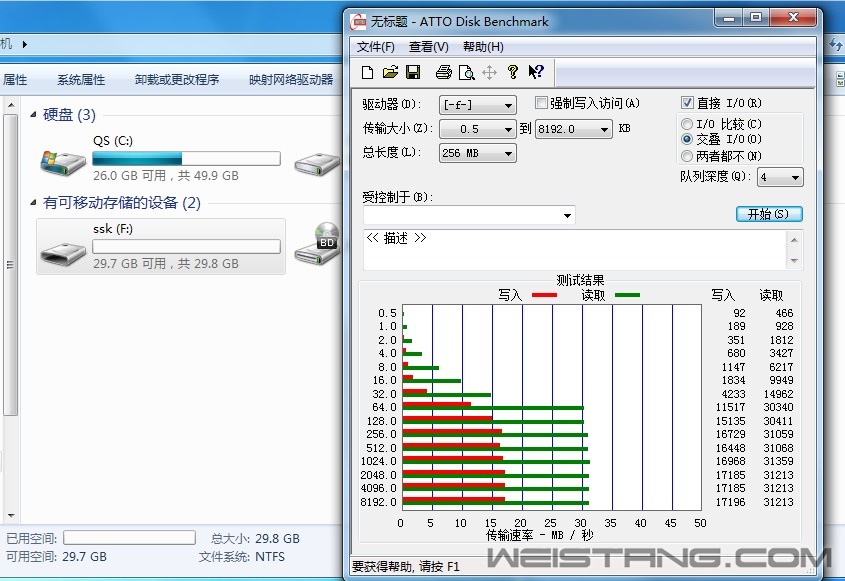This screenshot has height=581, width=845.
Task: Open the 查看(V) menu
Action: pyautogui.click(x=428, y=47)
